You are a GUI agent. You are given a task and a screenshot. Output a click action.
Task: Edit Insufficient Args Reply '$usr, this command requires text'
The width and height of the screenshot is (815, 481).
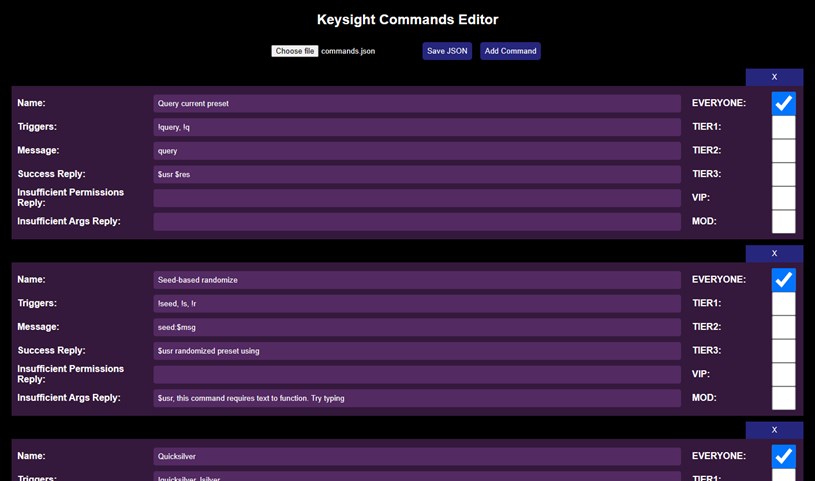point(417,398)
